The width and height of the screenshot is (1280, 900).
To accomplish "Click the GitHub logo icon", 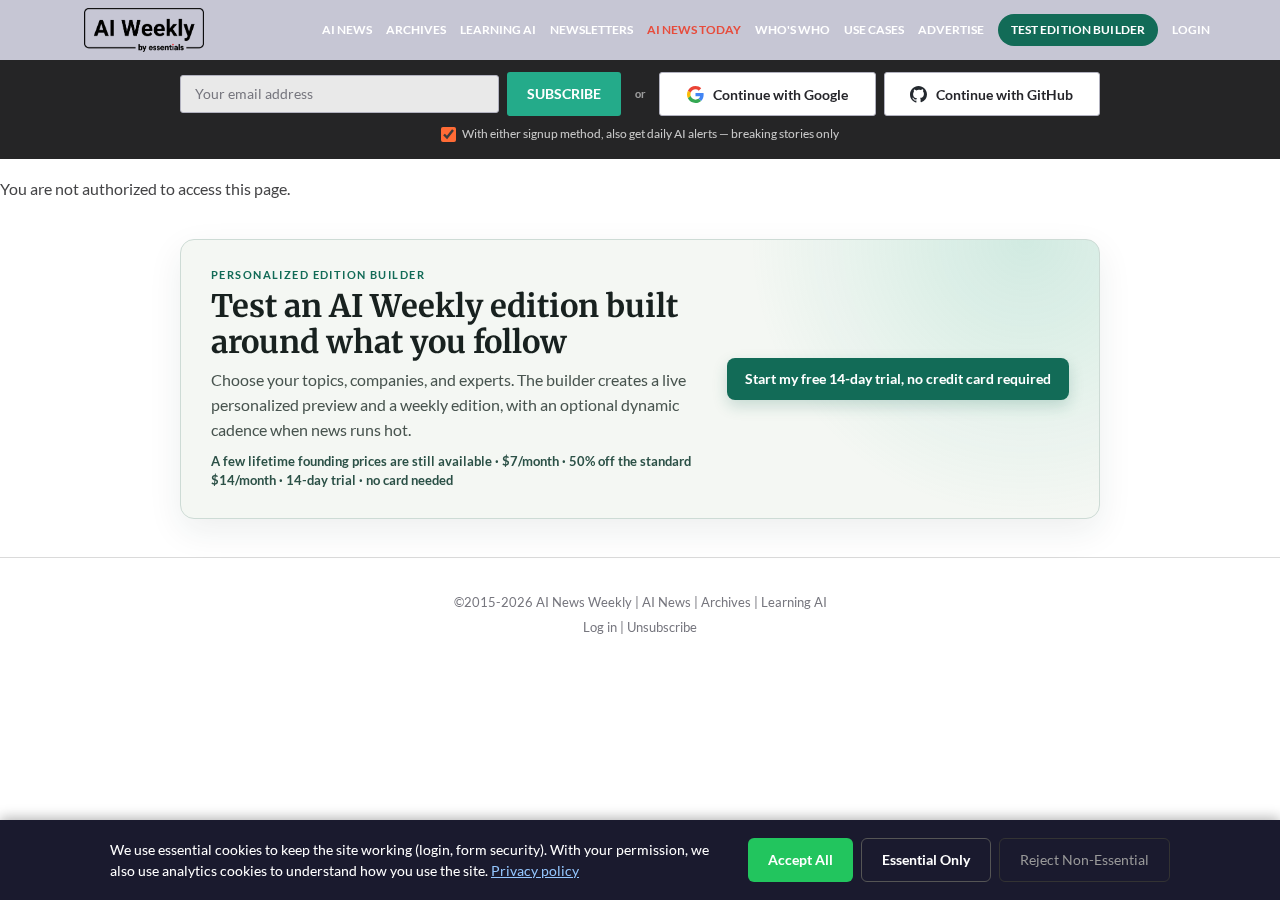I will 918,94.
